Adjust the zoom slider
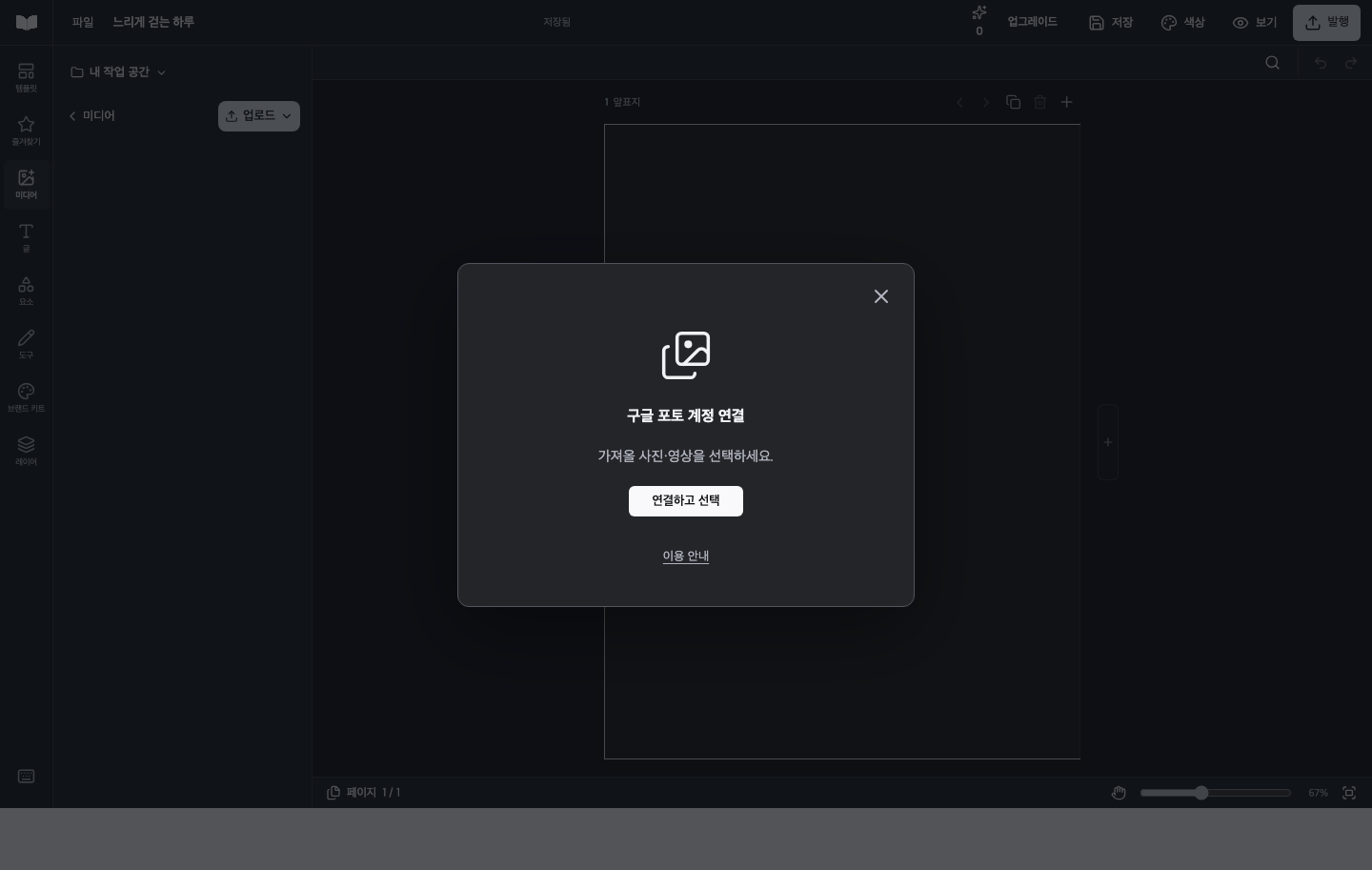The height and width of the screenshot is (870, 1372). tap(1216, 793)
